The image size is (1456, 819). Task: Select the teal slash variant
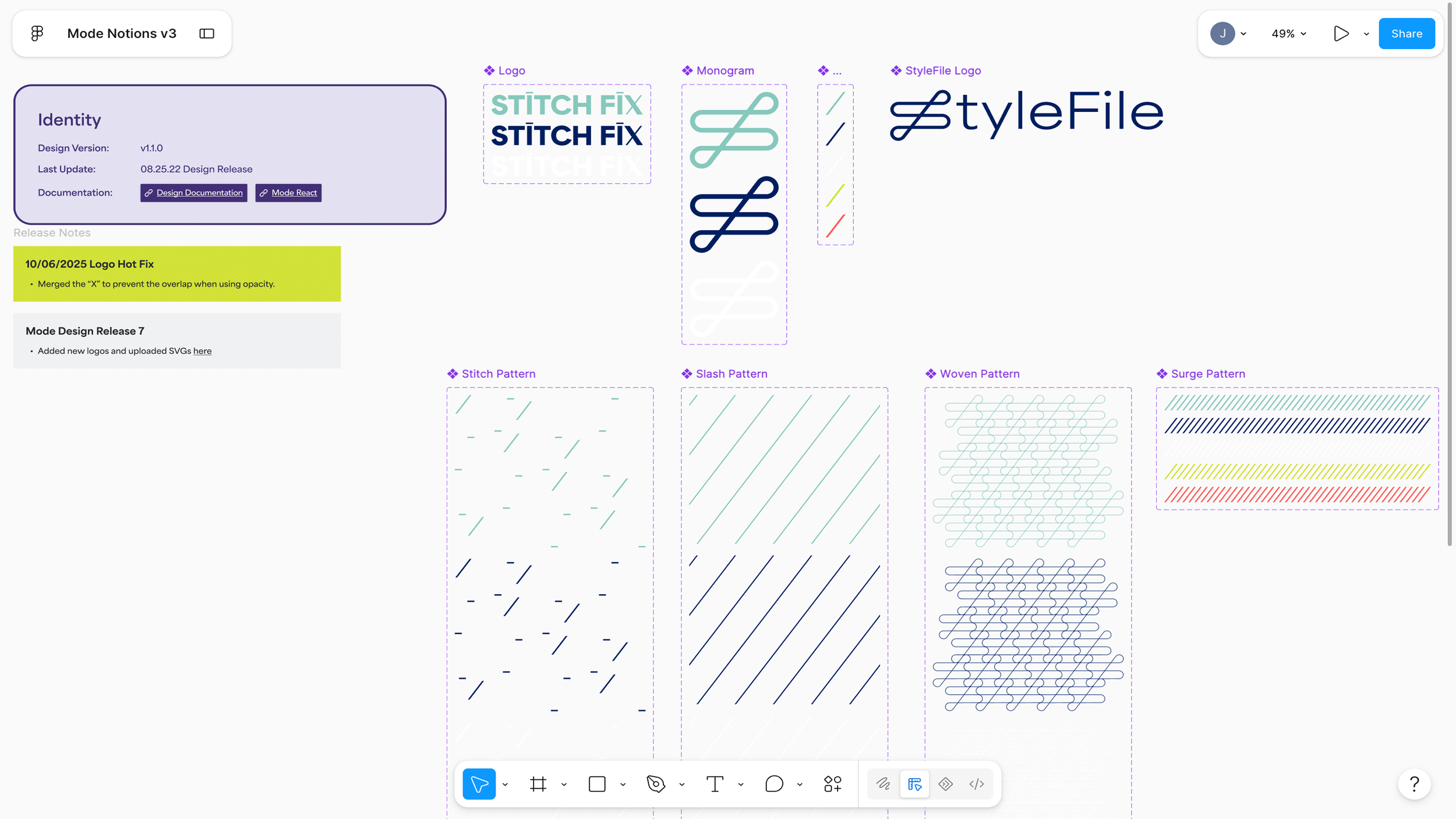click(835, 103)
